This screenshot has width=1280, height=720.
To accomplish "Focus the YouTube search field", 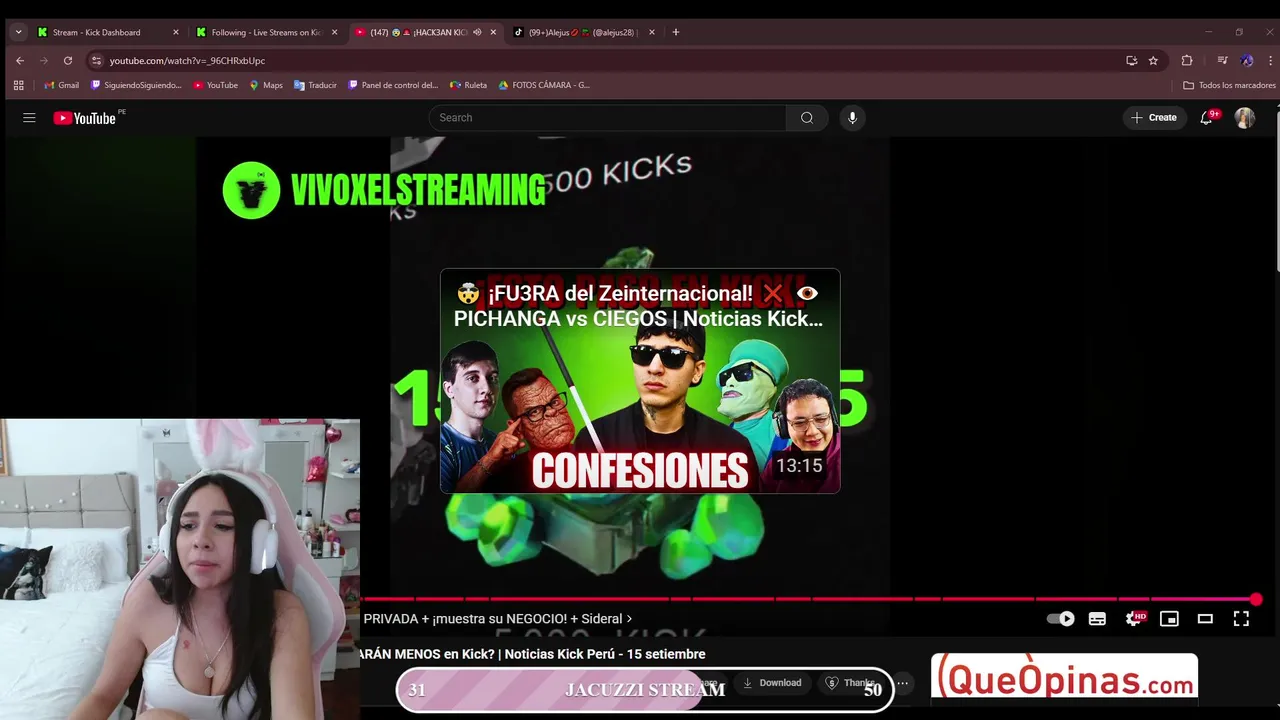I will click(x=607, y=118).
